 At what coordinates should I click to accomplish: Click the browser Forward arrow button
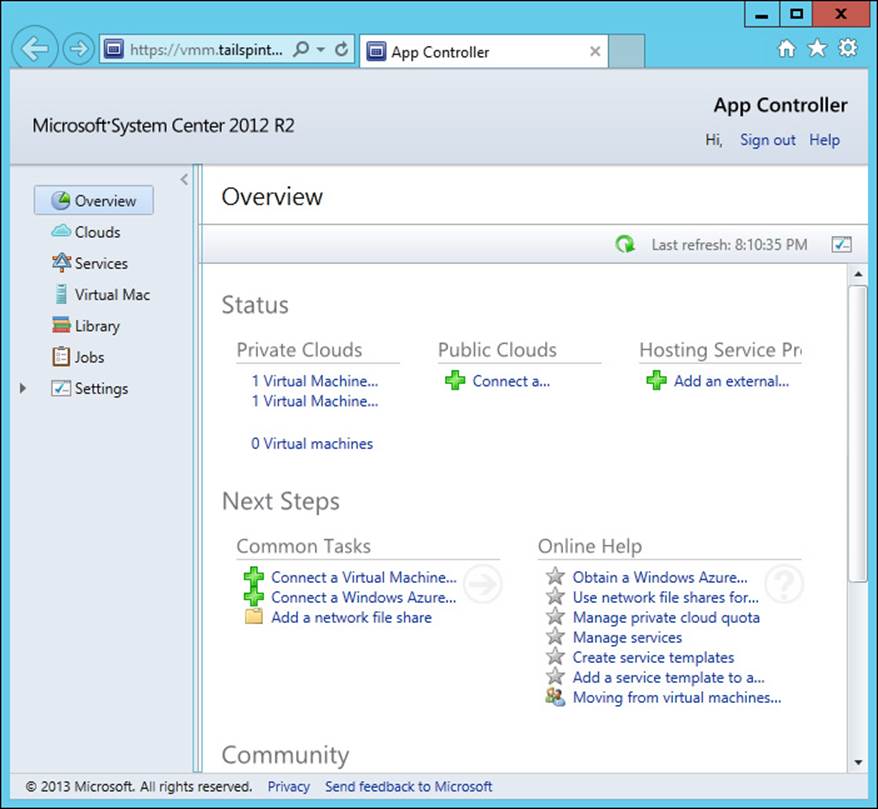pos(78,49)
